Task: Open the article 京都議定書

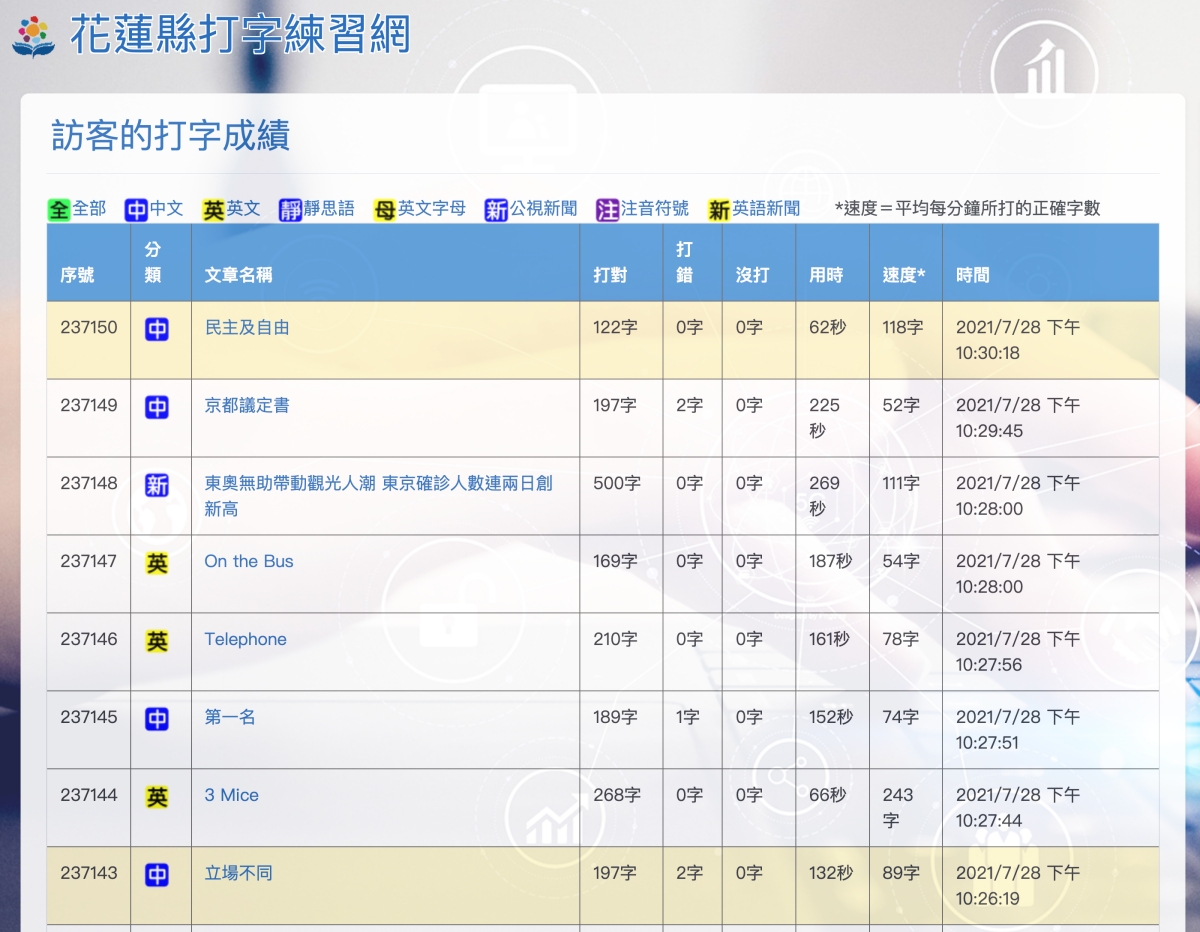Action: click(x=247, y=406)
